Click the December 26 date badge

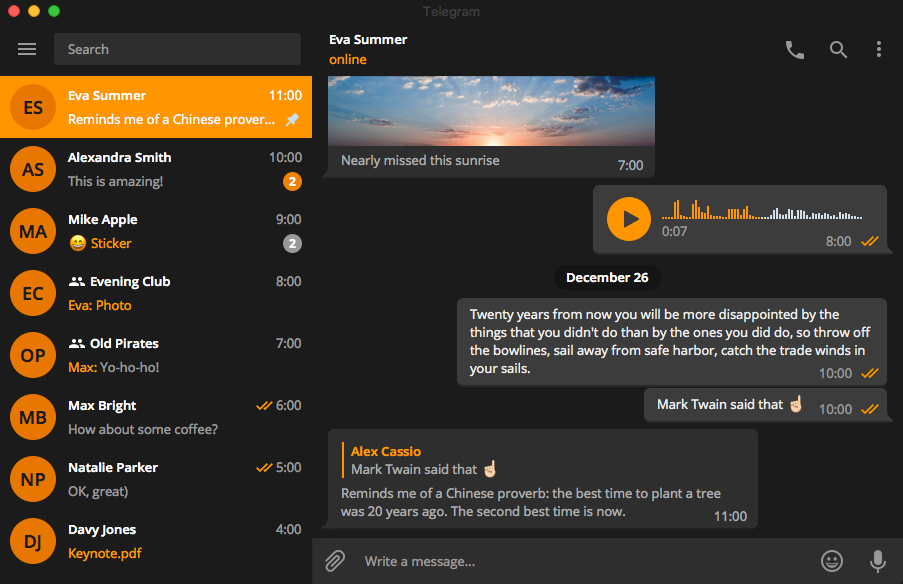(x=607, y=278)
